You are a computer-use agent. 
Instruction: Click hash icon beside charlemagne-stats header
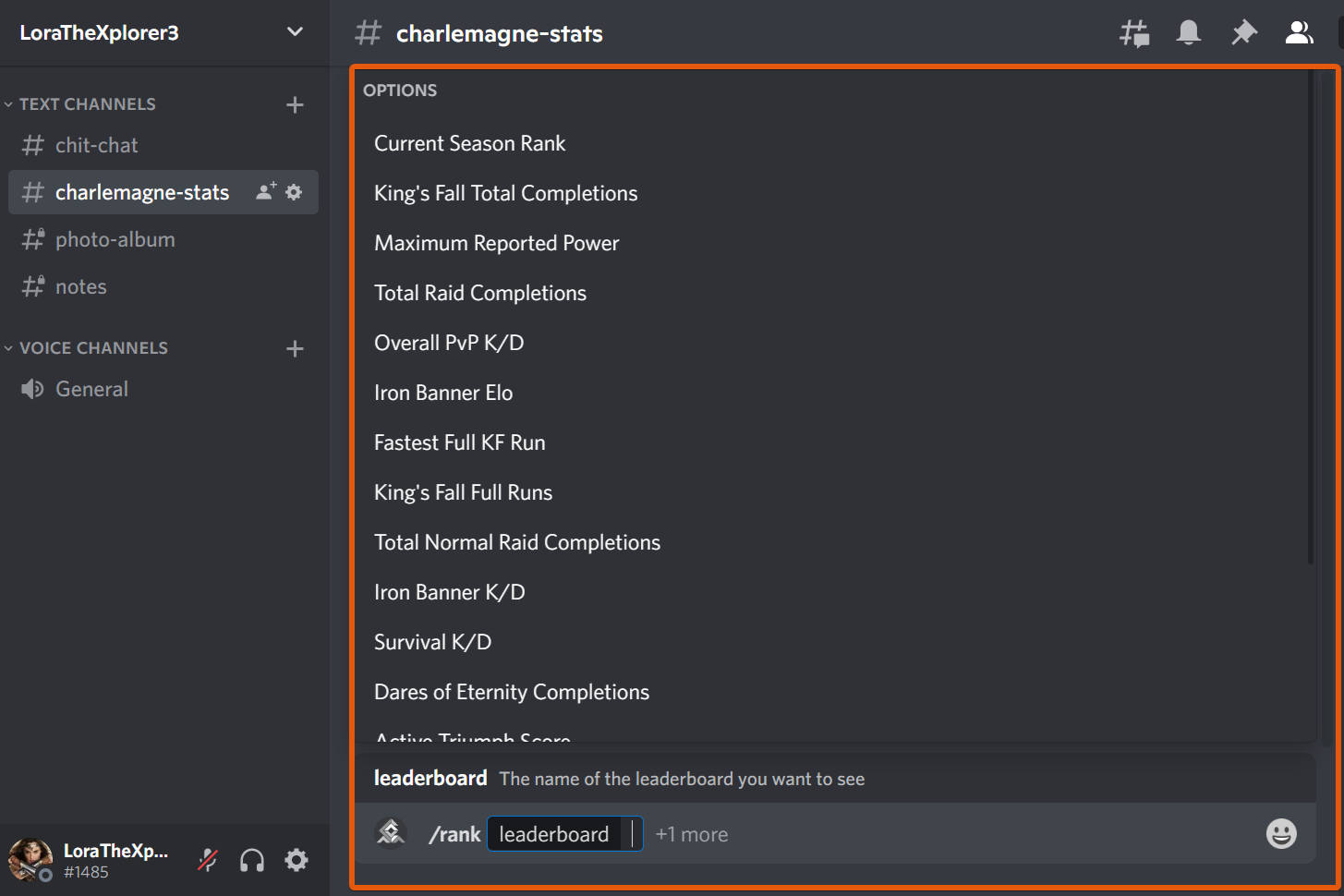point(368,33)
